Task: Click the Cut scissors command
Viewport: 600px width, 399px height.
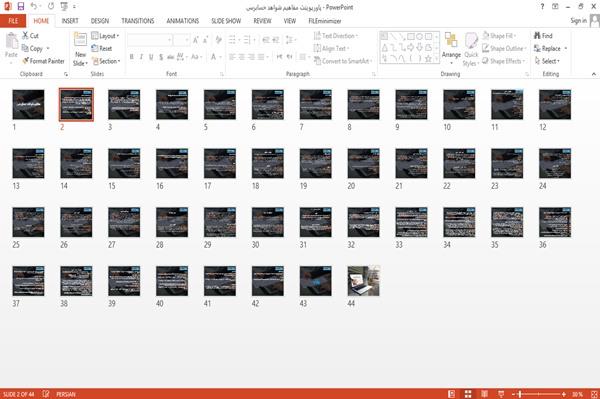Action: (x=30, y=36)
